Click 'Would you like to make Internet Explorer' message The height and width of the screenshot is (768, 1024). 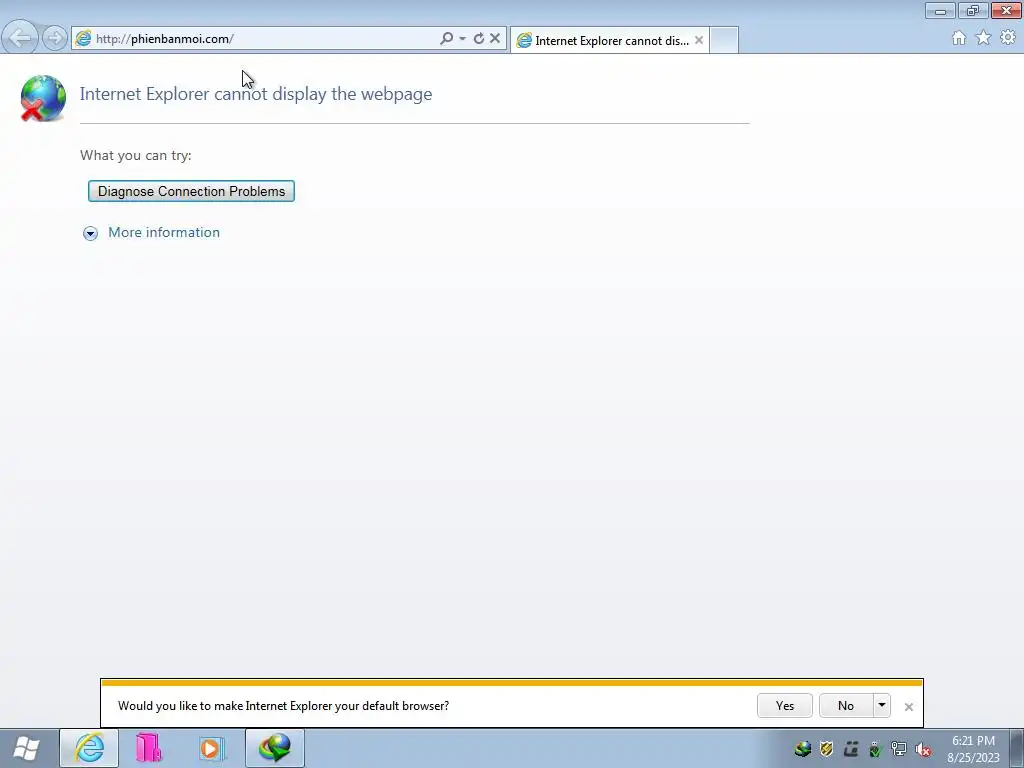coord(283,706)
